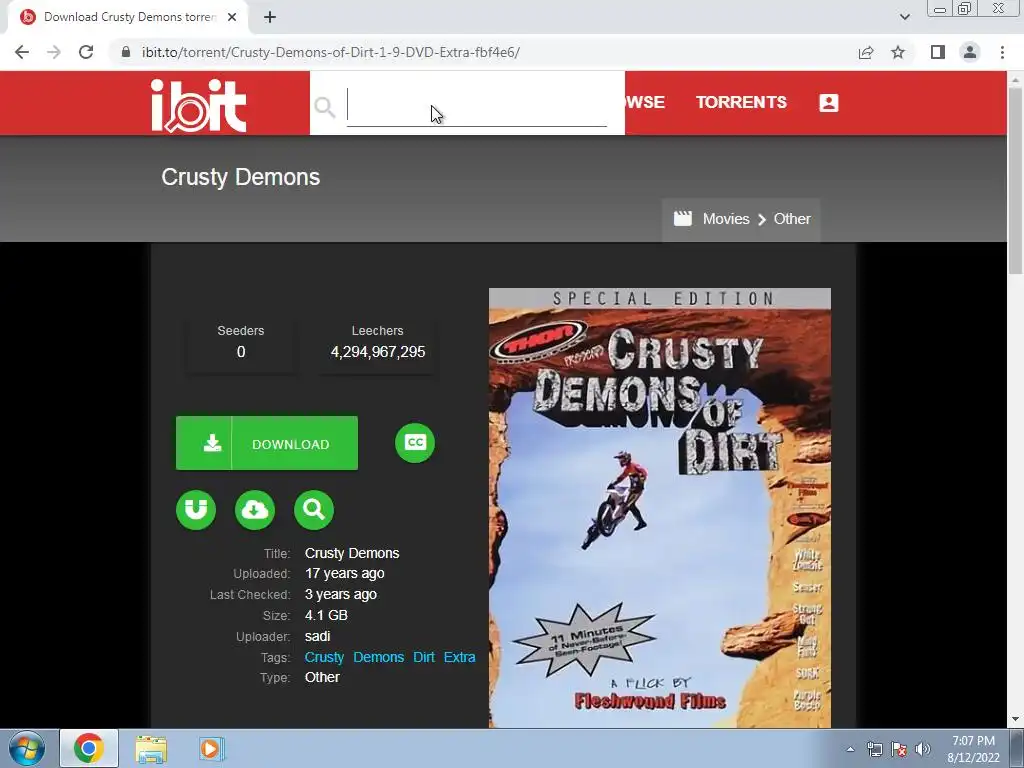
Task: Open the partially hidden BROWSE menu item
Action: [645, 103]
